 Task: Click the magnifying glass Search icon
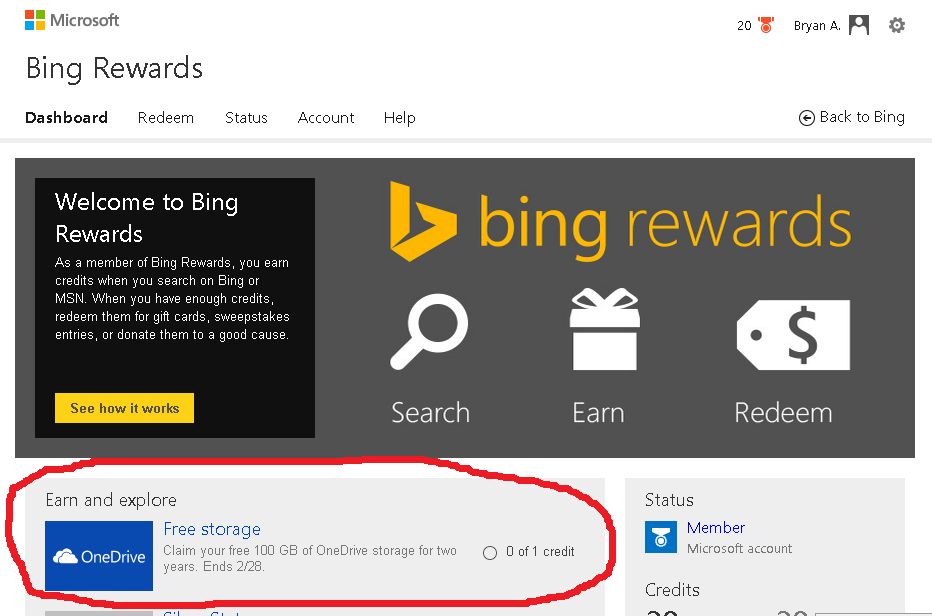click(x=429, y=331)
